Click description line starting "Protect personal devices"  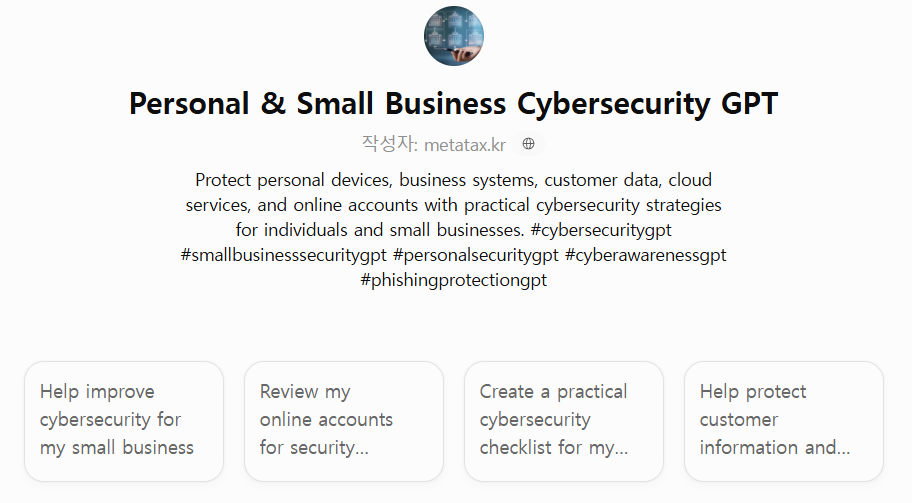point(454,180)
